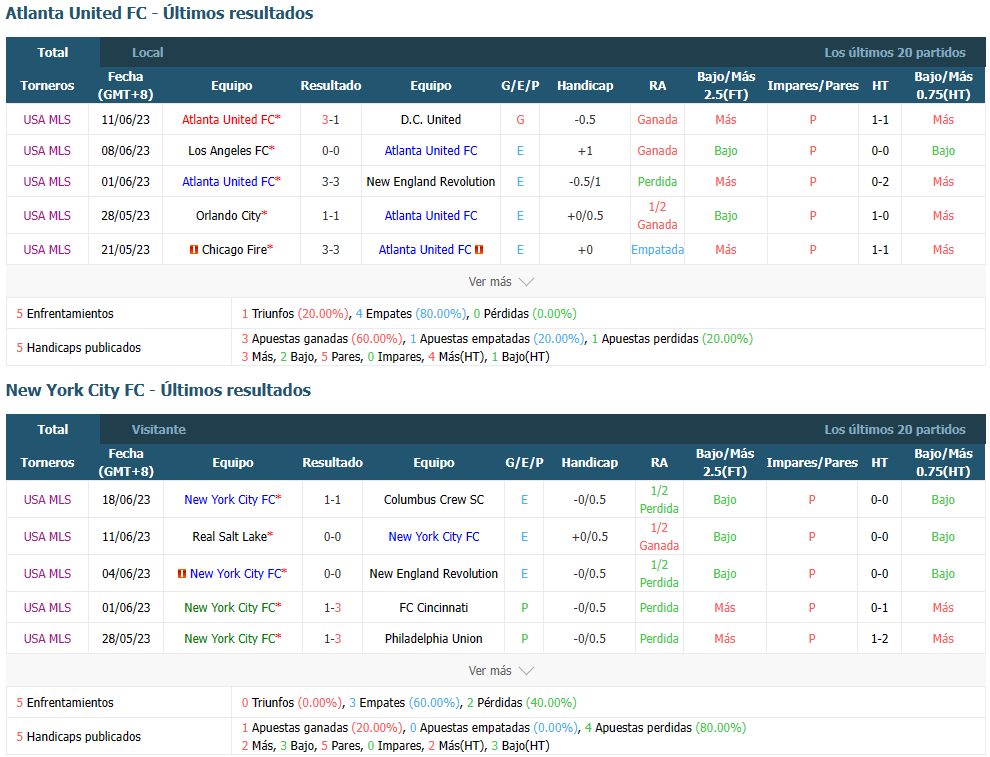Viewport: 990px width, 757px height.
Task: Click the '1-2' half-time score in Philadelphia Union row
Action: (880, 639)
